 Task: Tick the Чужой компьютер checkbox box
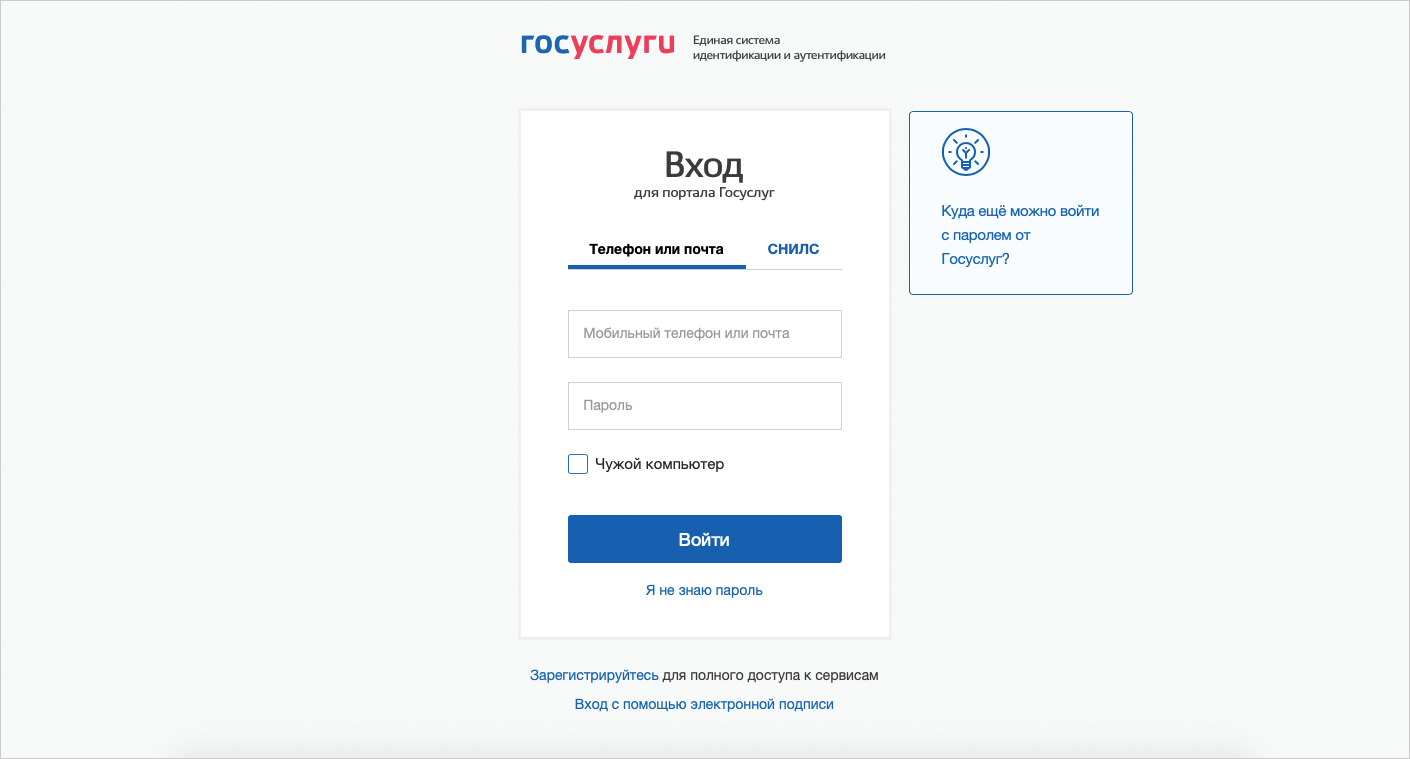578,464
